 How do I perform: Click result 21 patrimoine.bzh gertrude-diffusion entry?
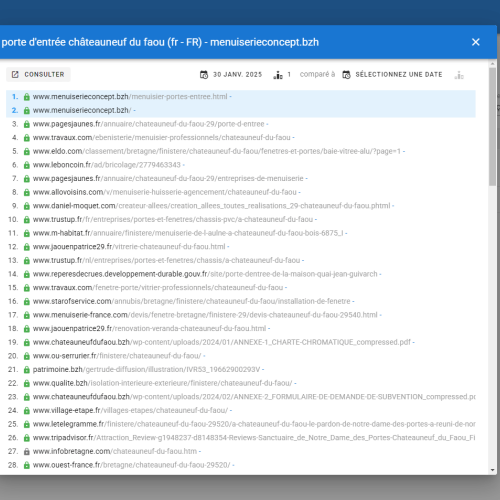point(146,370)
